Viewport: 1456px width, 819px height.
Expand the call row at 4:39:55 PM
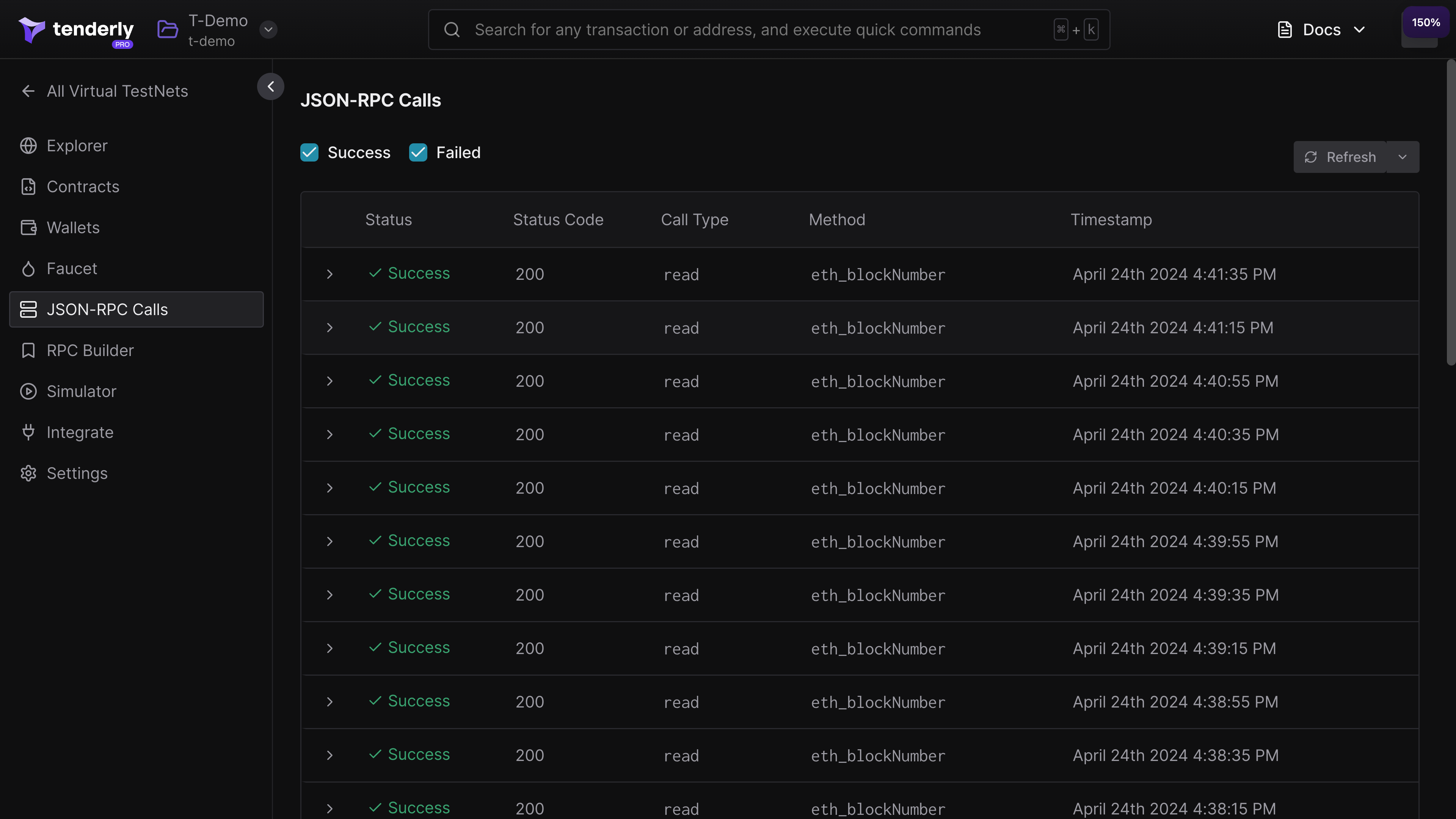[329, 541]
